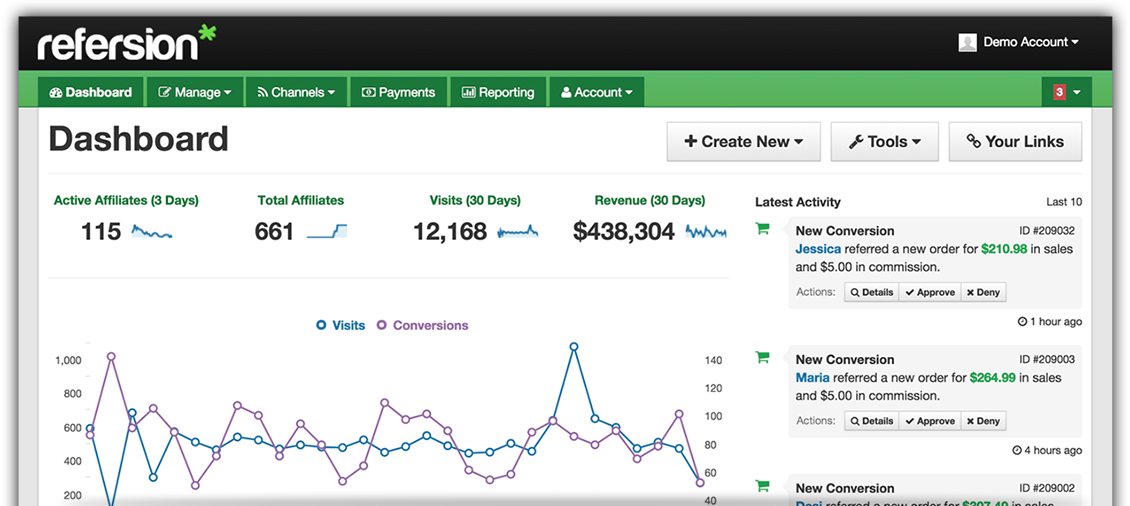Click the red notification badge showing 3
Screen dimensions: 1130x506
(1059, 92)
